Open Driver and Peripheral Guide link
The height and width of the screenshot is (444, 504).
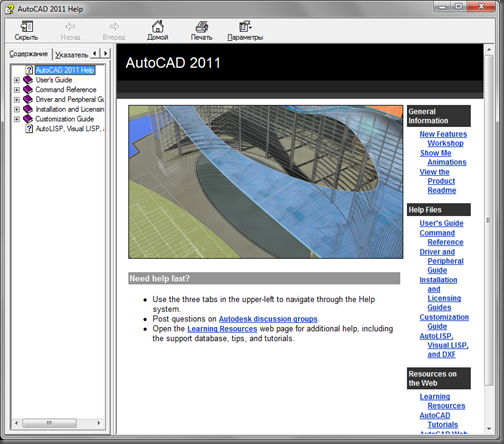[x=441, y=261]
